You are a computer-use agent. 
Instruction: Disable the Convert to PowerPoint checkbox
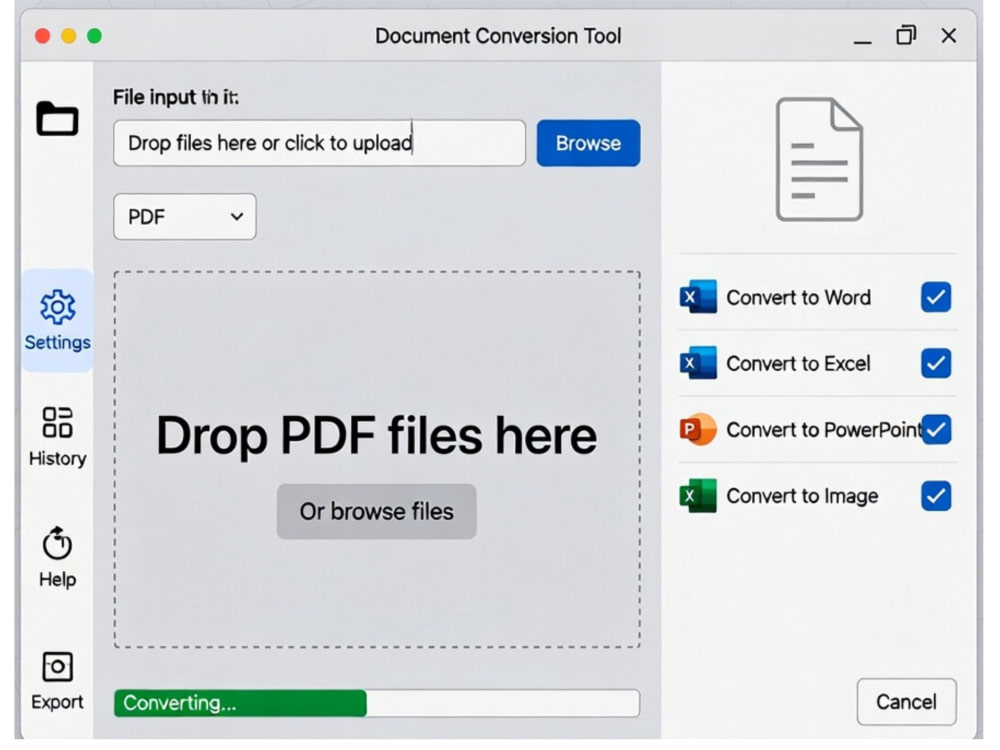click(x=936, y=429)
